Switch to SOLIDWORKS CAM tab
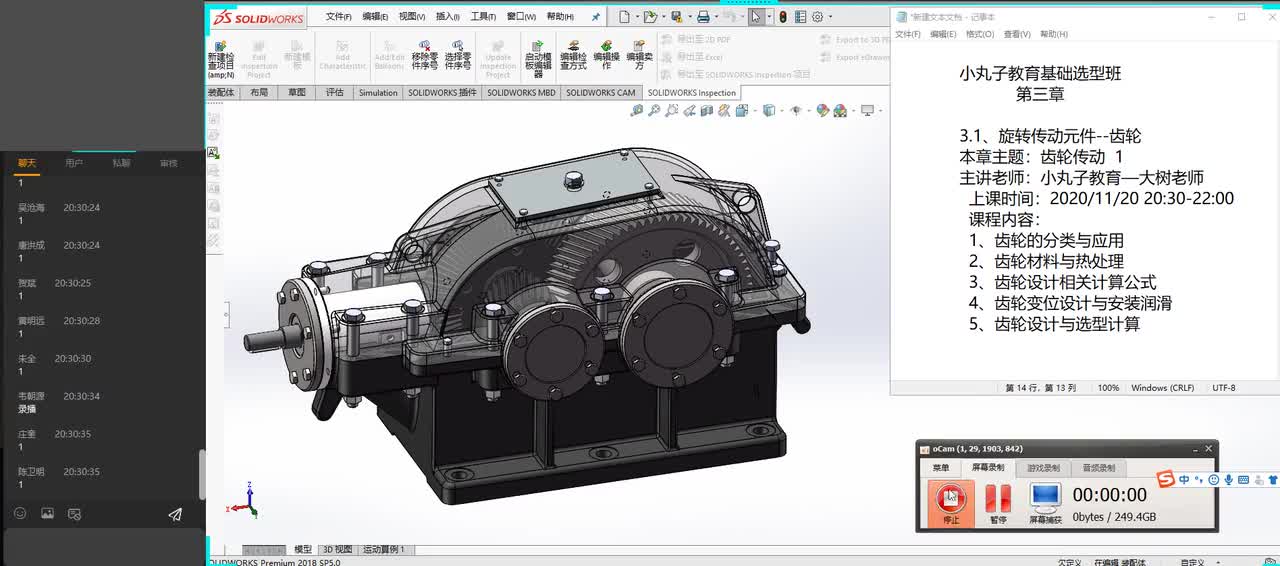The width and height of the screenshot is (1280, 566). click(600, 92)
